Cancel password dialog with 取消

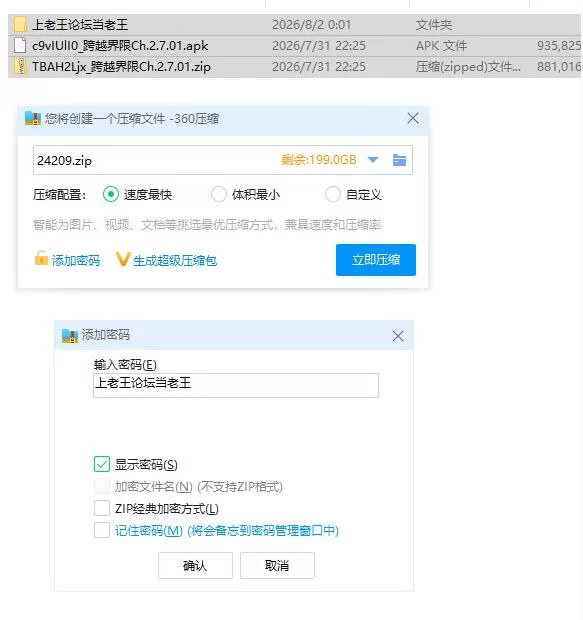tap(277, 565)
